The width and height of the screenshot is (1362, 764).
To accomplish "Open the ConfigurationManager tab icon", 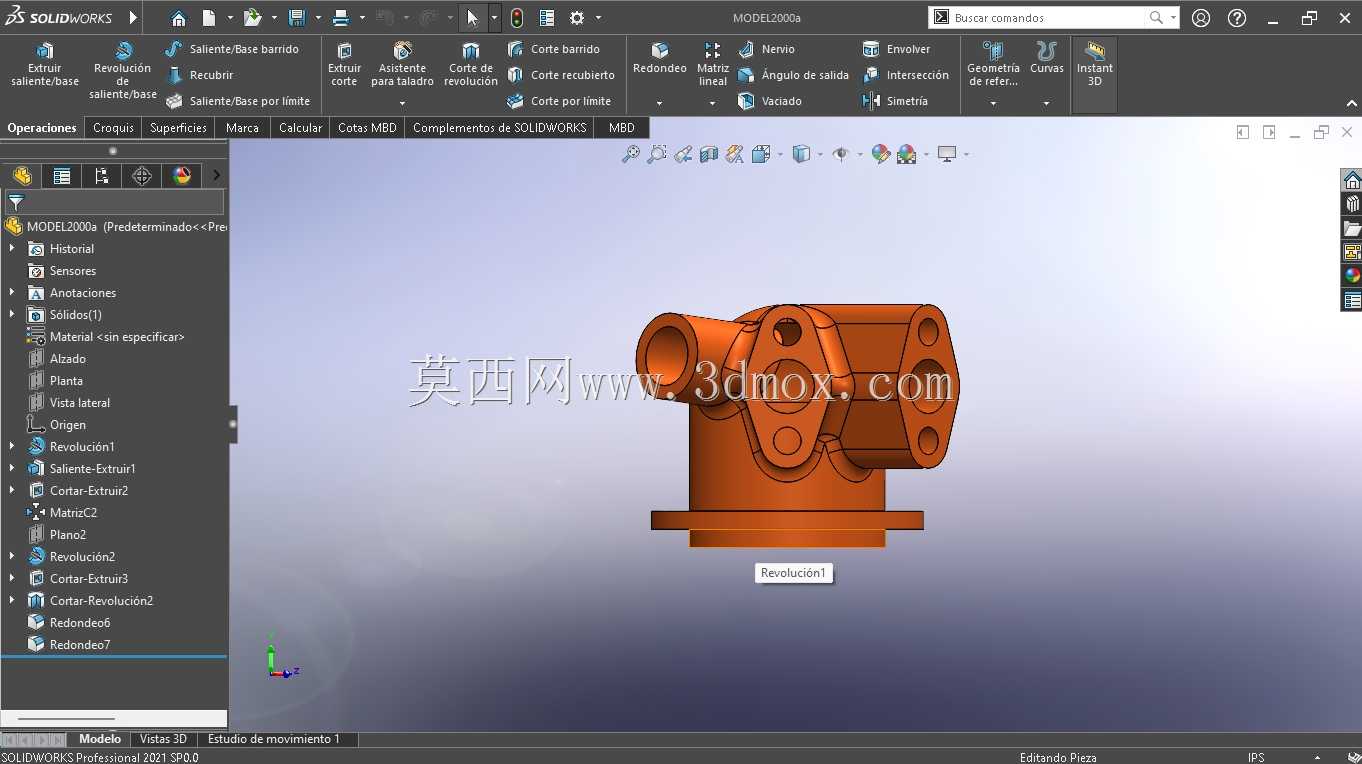I will point(102,176).
